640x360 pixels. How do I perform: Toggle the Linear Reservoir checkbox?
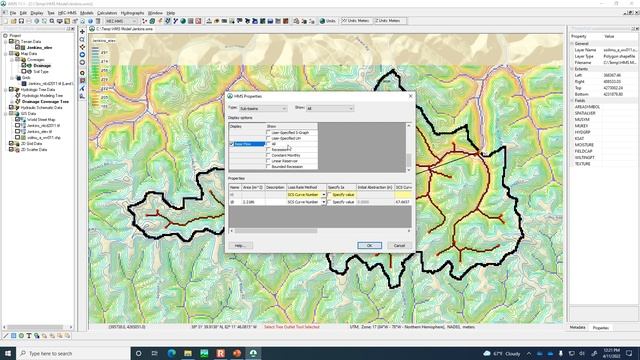point(268,161)
